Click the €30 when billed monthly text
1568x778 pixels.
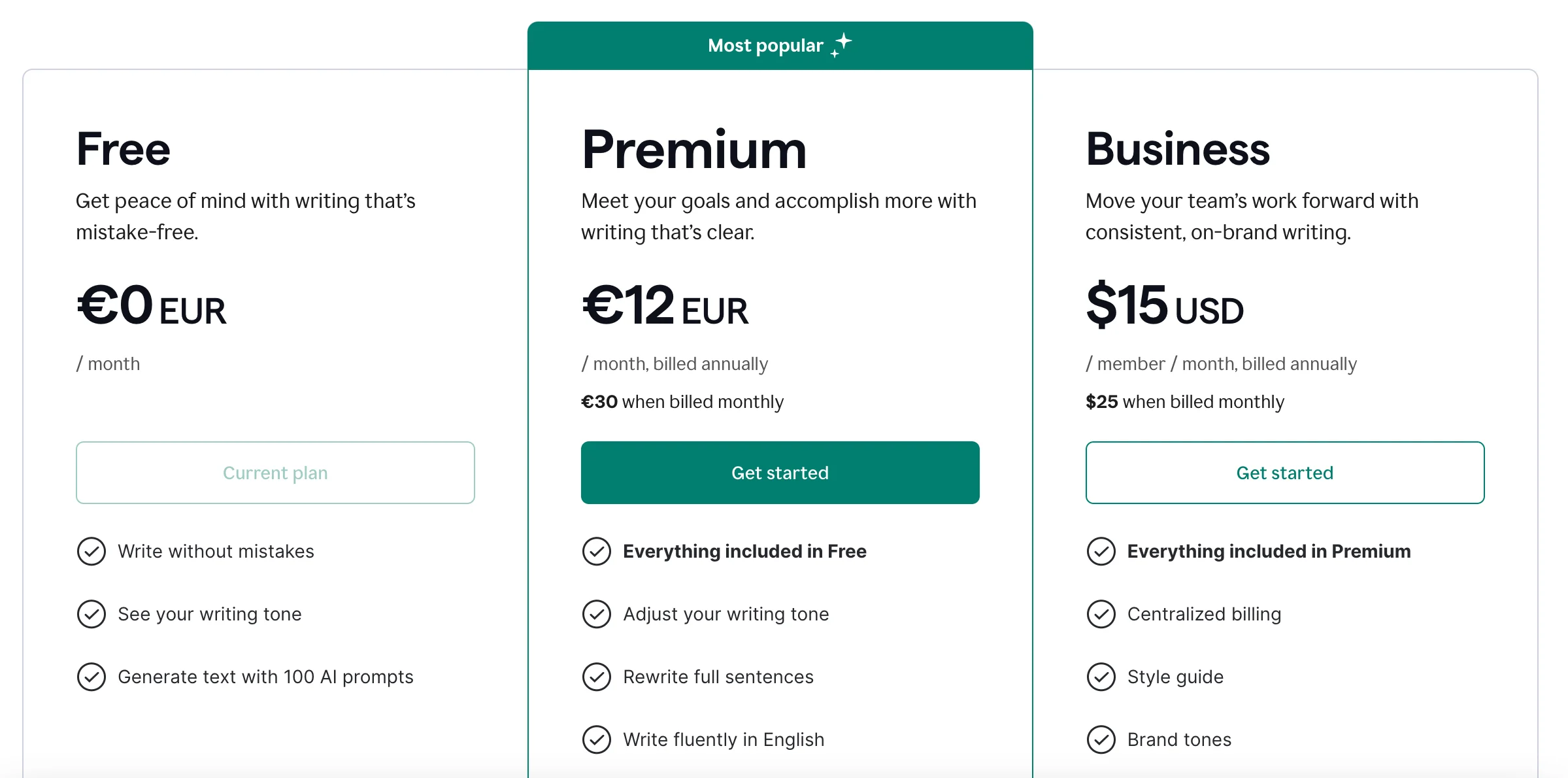(682, 401)
